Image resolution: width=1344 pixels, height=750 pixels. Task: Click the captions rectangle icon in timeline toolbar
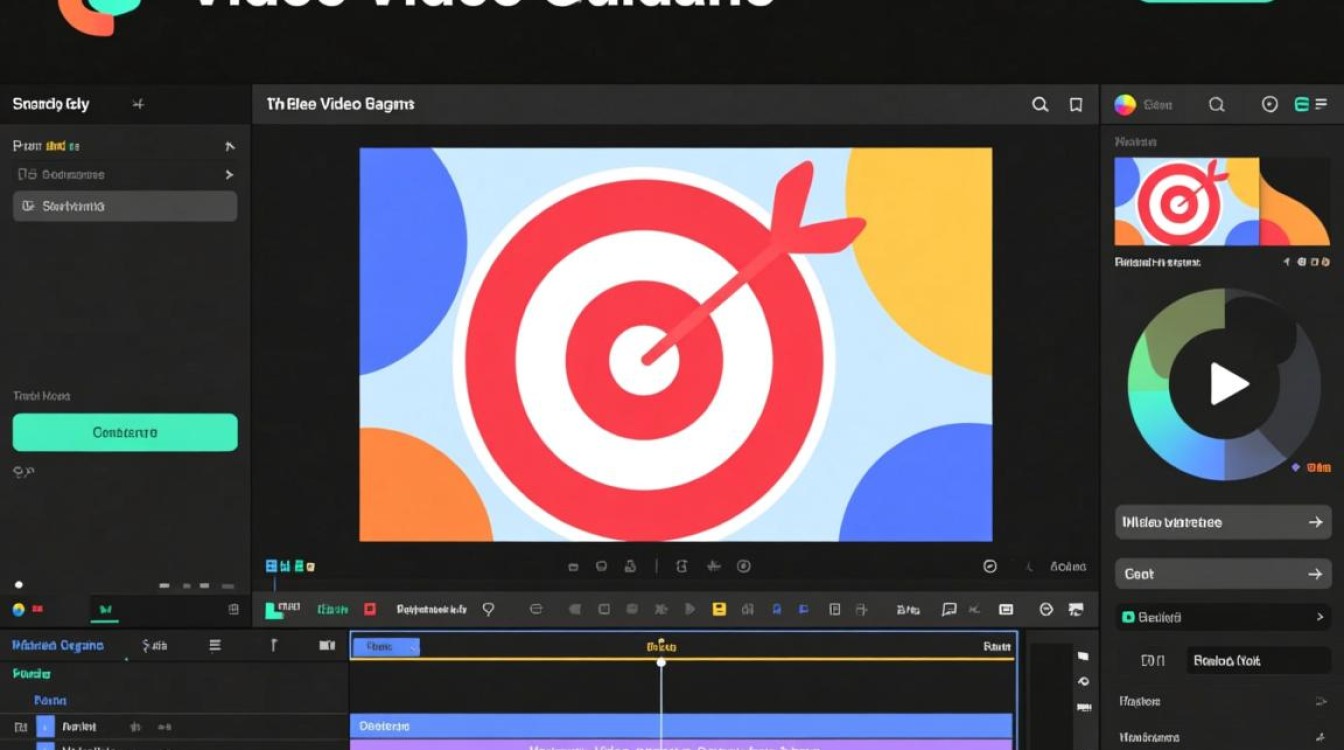[1006, 609]
